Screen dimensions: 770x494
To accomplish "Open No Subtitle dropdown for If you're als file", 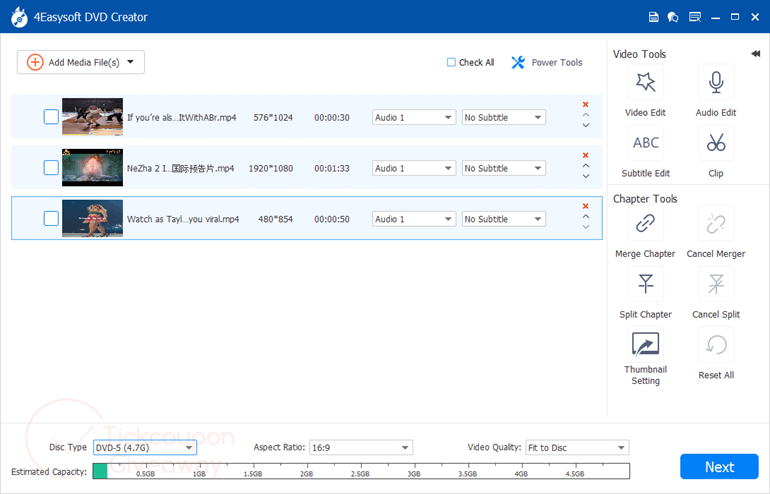I will coord(504,117).
